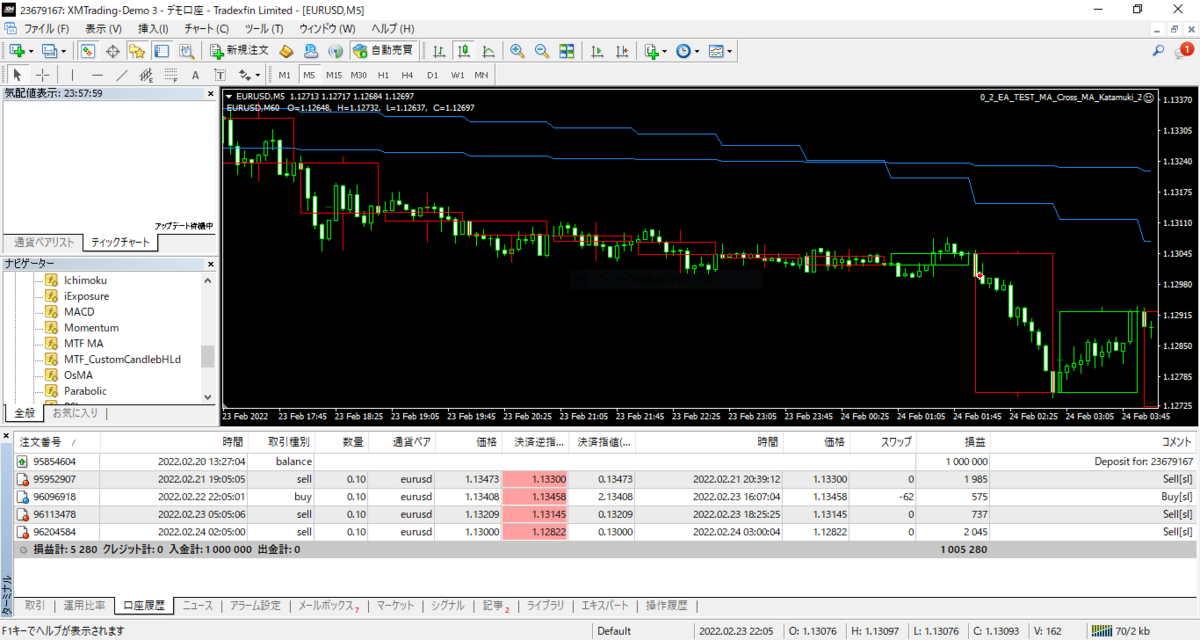Image resolution: width=1200 pixels, height=640 pixels.
Task: Switch chart to M1 timeframe
Action: pos(284,75)
